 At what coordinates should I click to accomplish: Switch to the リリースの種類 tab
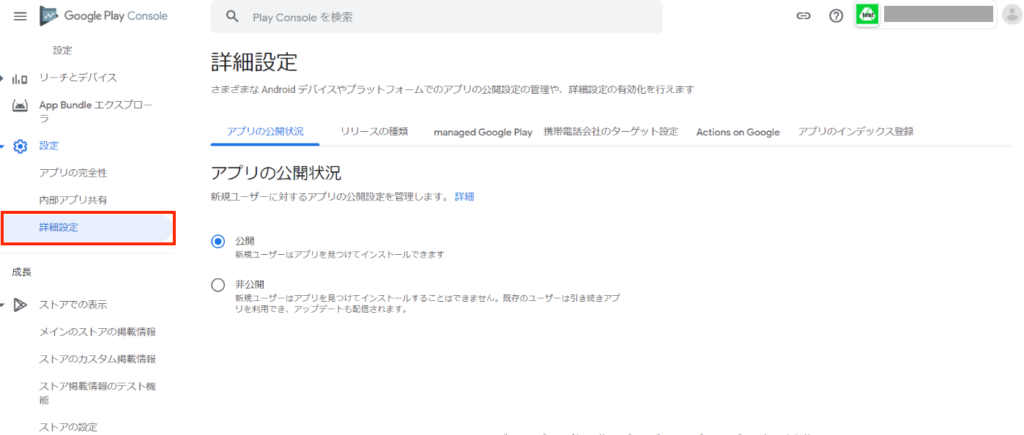(373, 131)
